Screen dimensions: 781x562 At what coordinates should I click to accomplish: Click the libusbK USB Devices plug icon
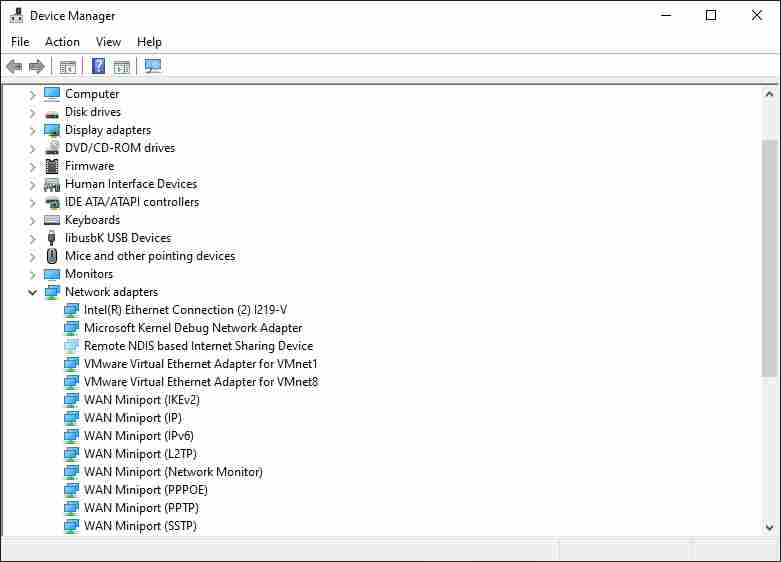click(x=51, y=238)
